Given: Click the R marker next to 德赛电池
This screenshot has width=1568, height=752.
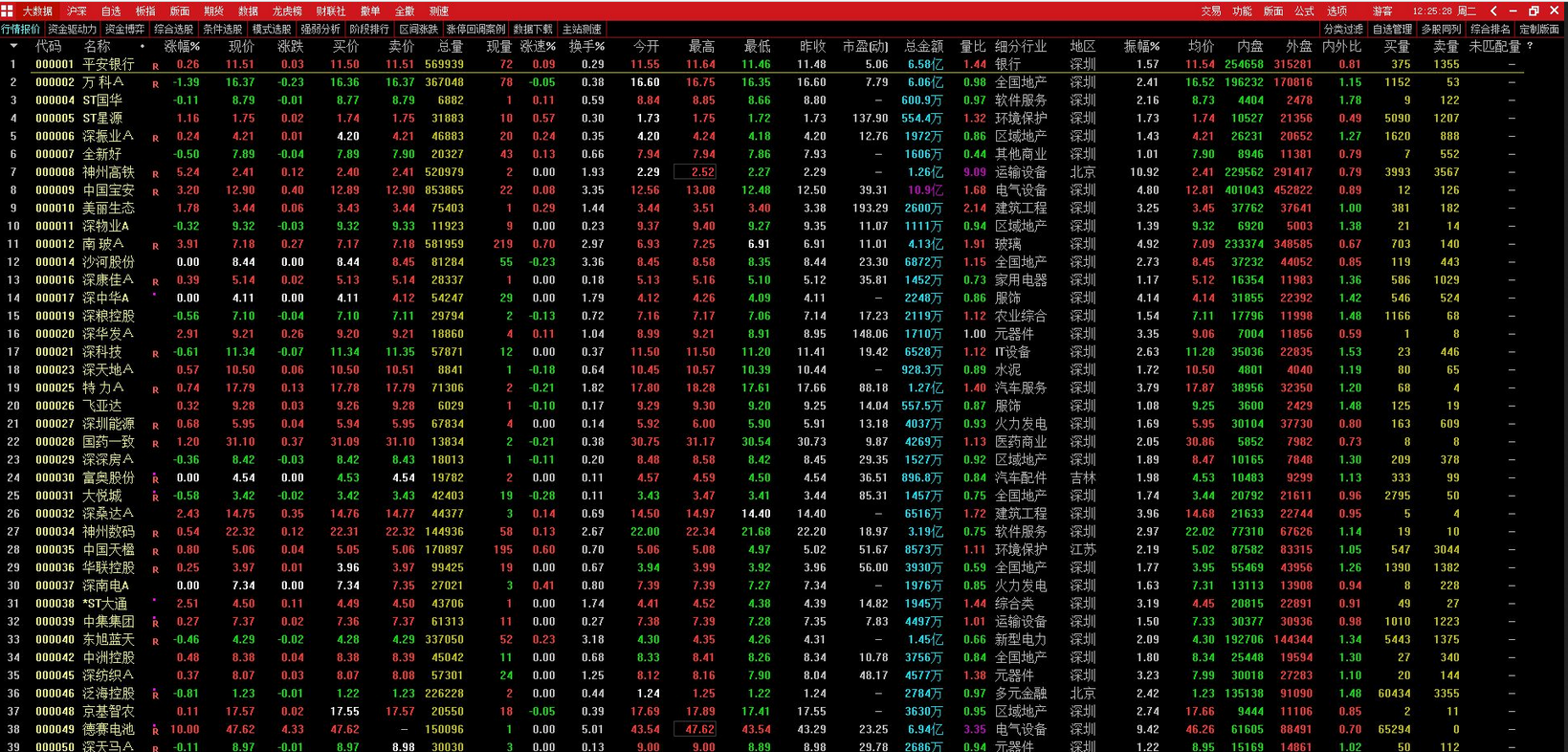Looking at the screenshot, I should tap(155, 731).
